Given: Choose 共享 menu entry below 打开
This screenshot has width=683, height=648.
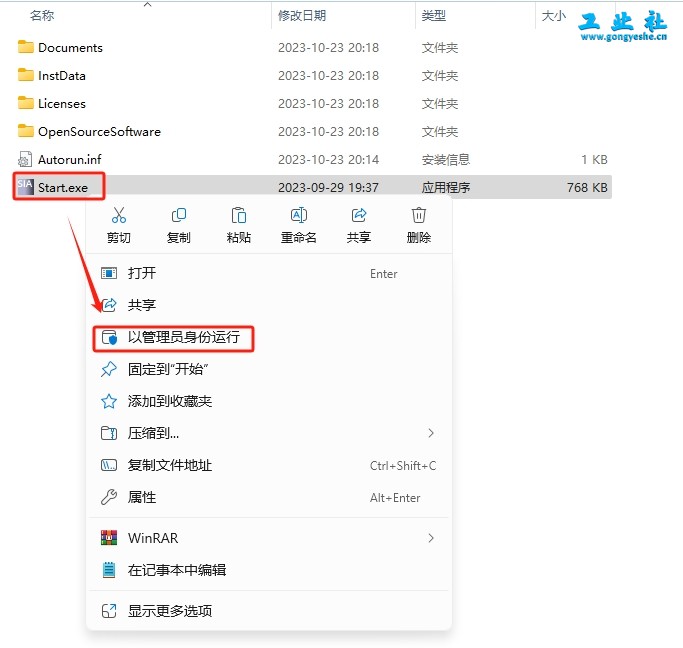Looking at the screenshot, I should pos(269,305).
